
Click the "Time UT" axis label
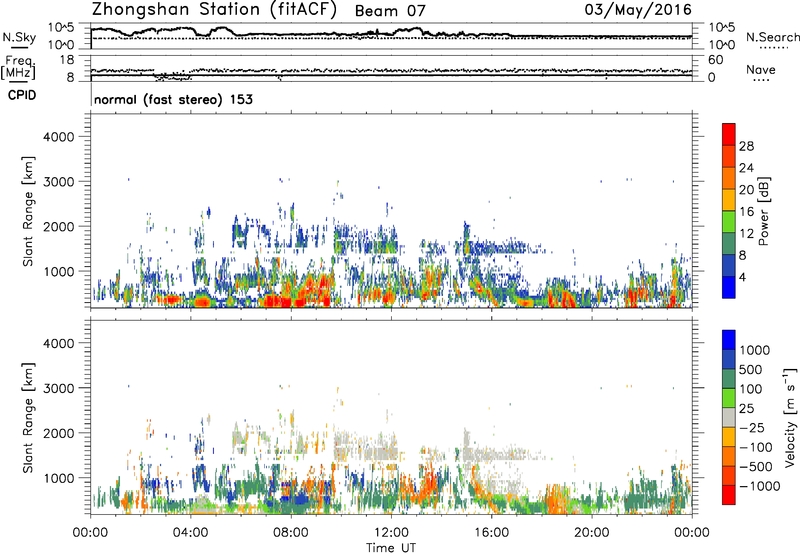point(391,548)
